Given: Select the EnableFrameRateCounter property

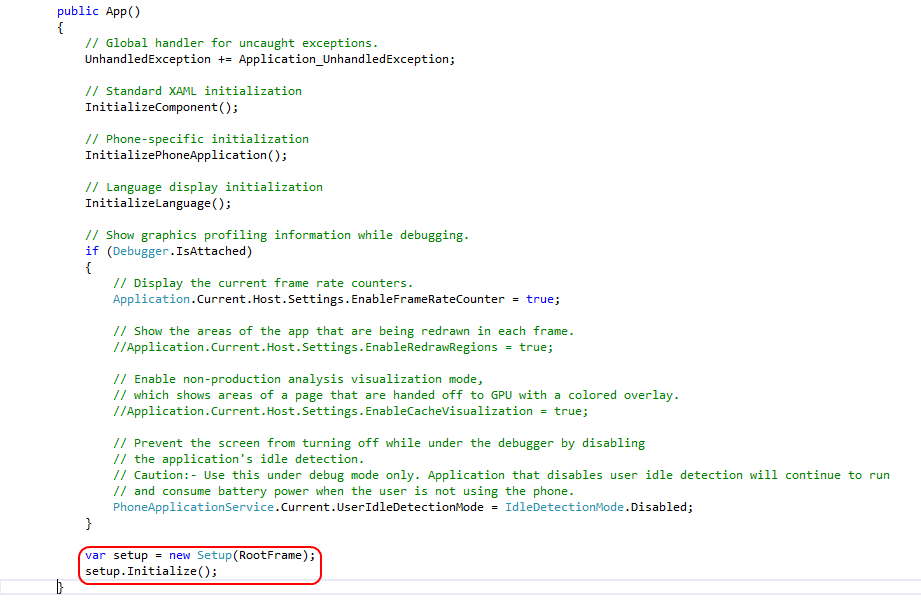Looking at the screenshot, I should tap(424, 299).
